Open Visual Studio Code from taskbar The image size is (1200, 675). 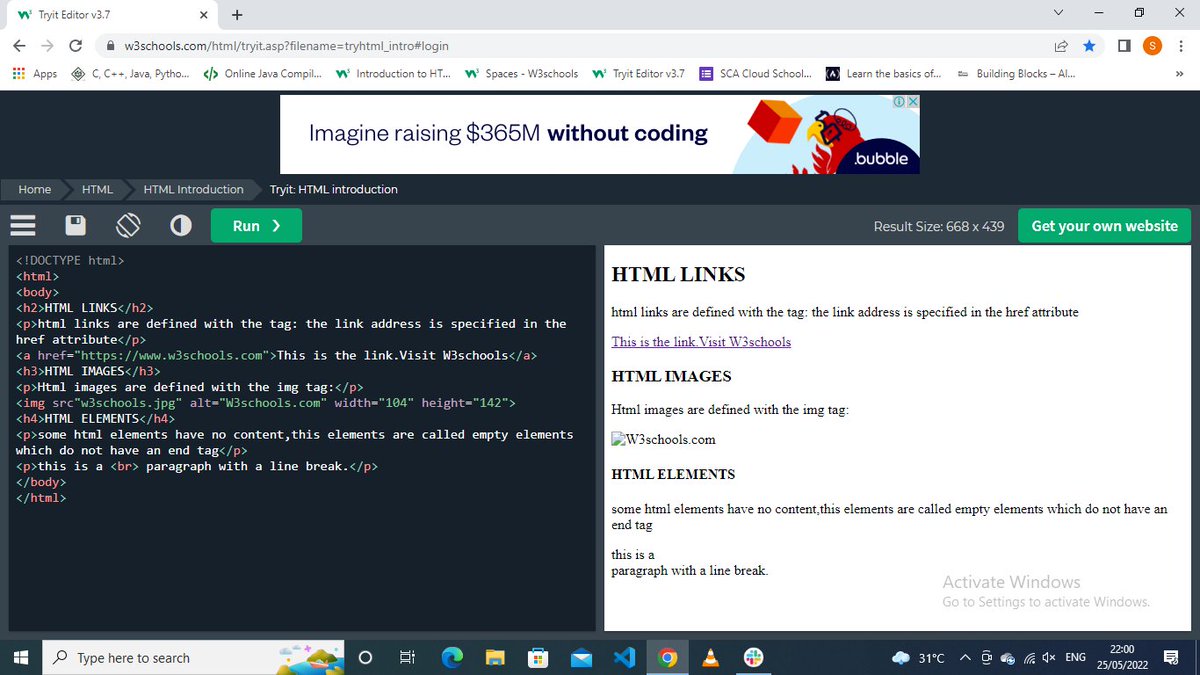[x=625, y=657]
